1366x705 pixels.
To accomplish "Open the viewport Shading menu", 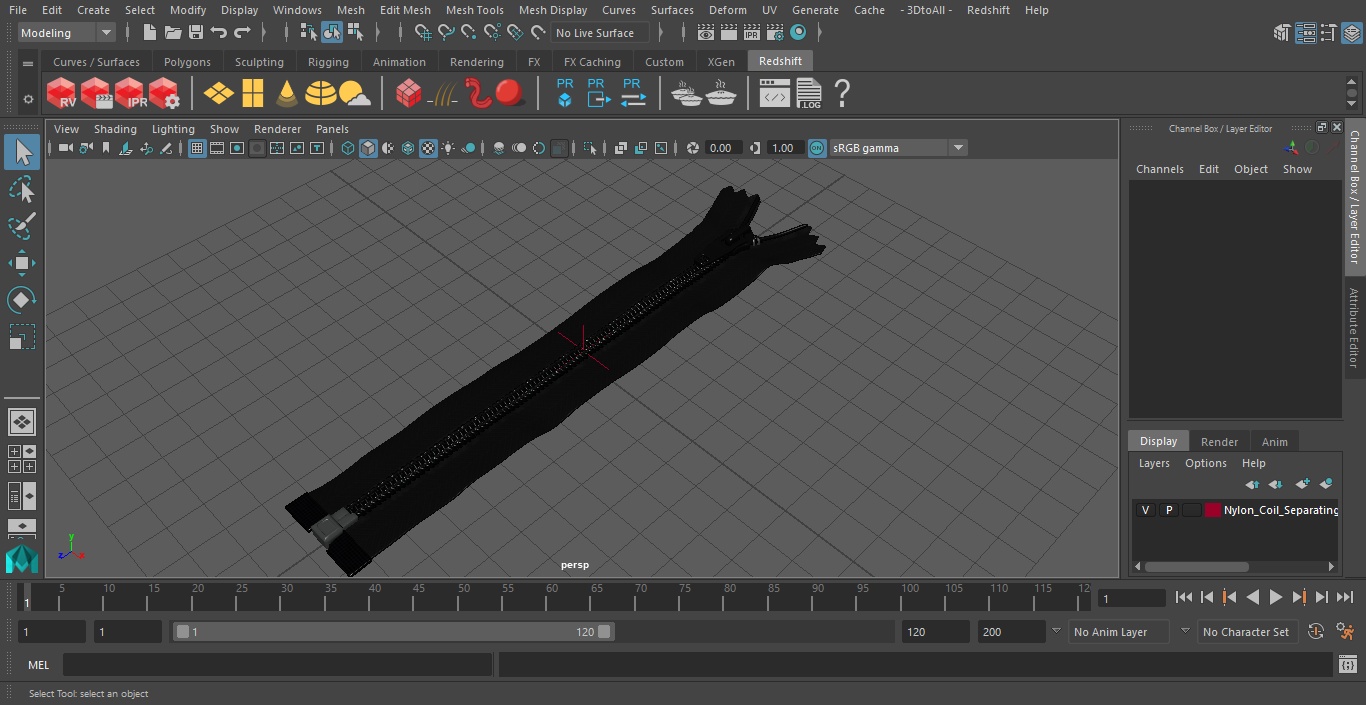I will coord(115,129).
